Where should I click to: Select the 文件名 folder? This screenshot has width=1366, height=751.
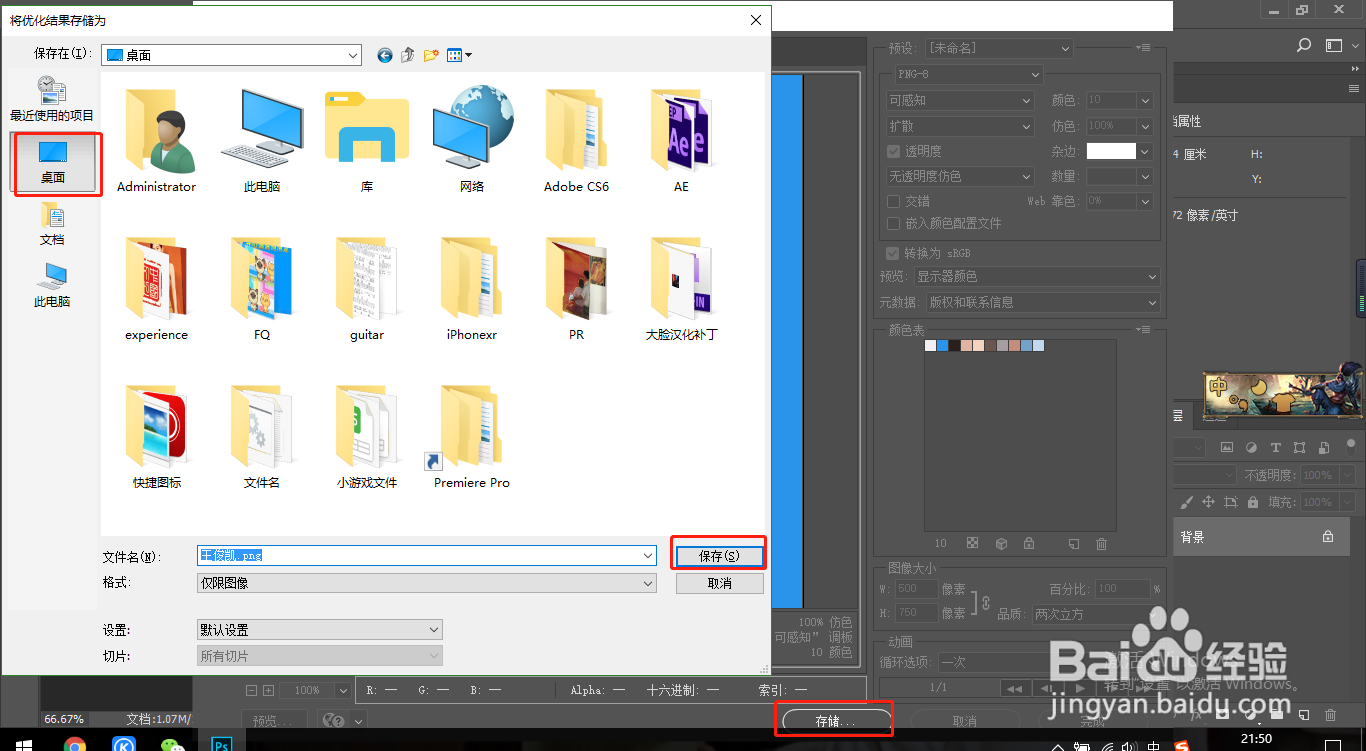(x=262, y=436)
